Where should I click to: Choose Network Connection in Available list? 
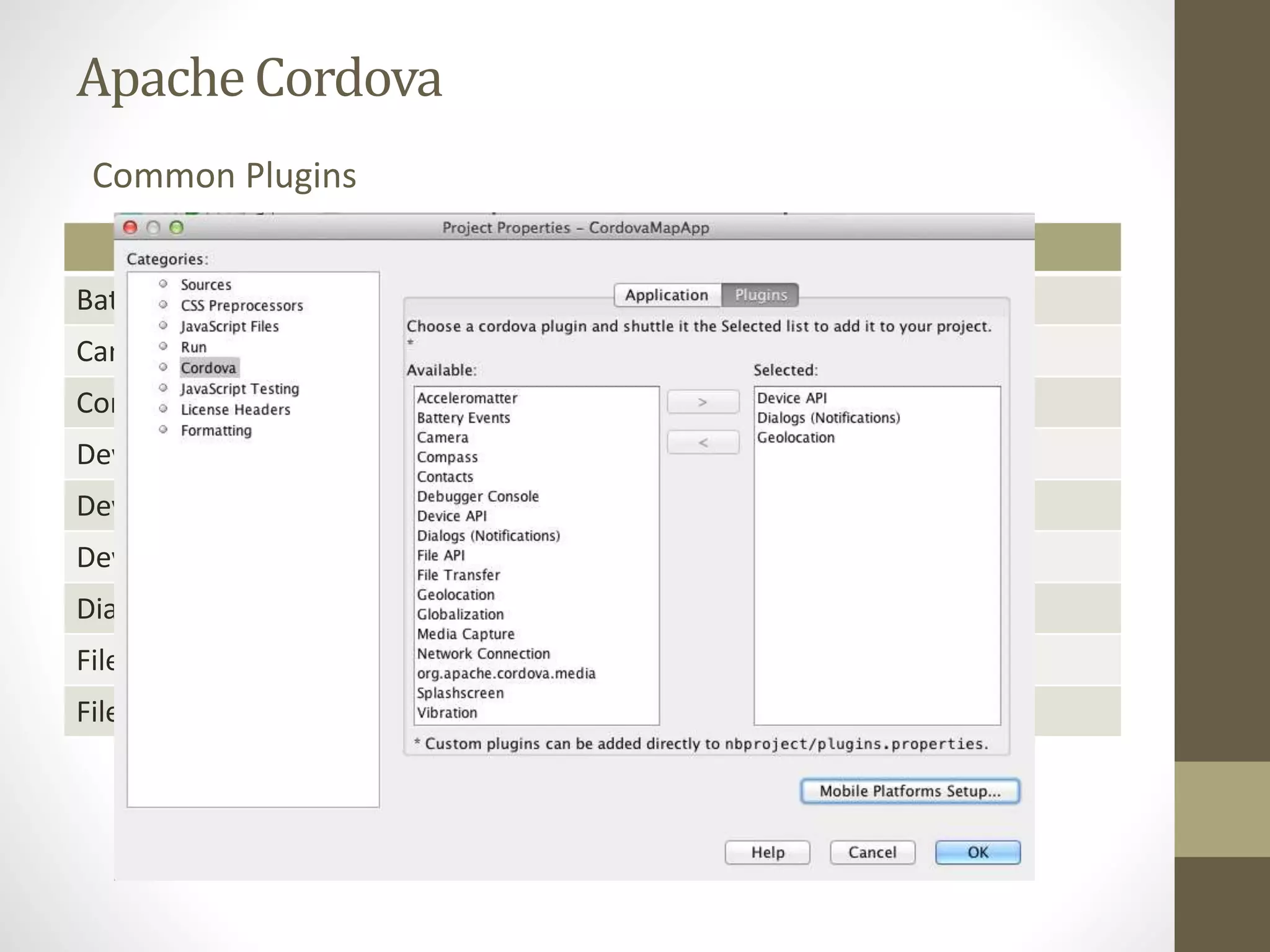tap(483, 654)
